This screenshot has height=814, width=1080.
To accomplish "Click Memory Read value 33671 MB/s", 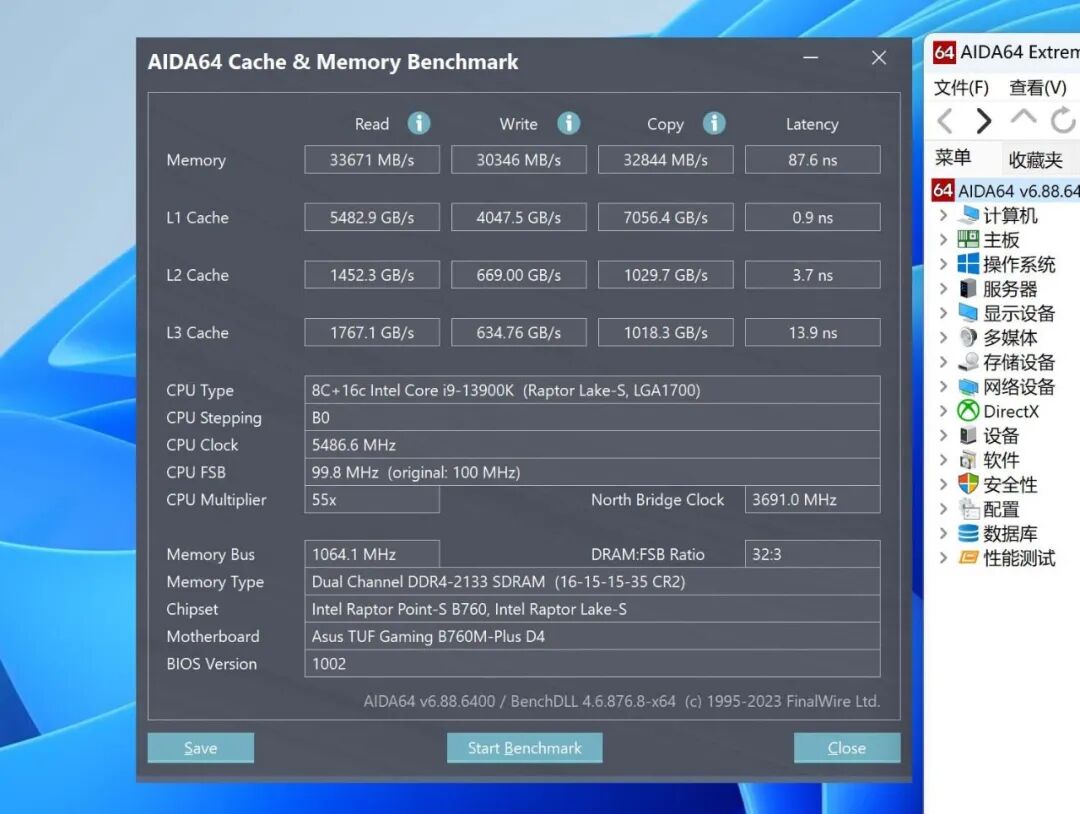I will (372, 160).
